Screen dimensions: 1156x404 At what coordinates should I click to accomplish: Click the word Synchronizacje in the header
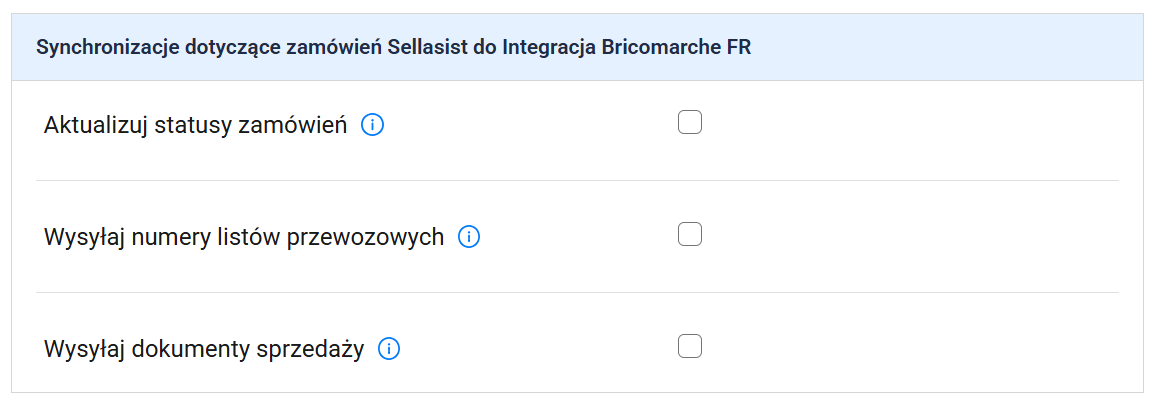pyautogui.click(x=106, y=48)
